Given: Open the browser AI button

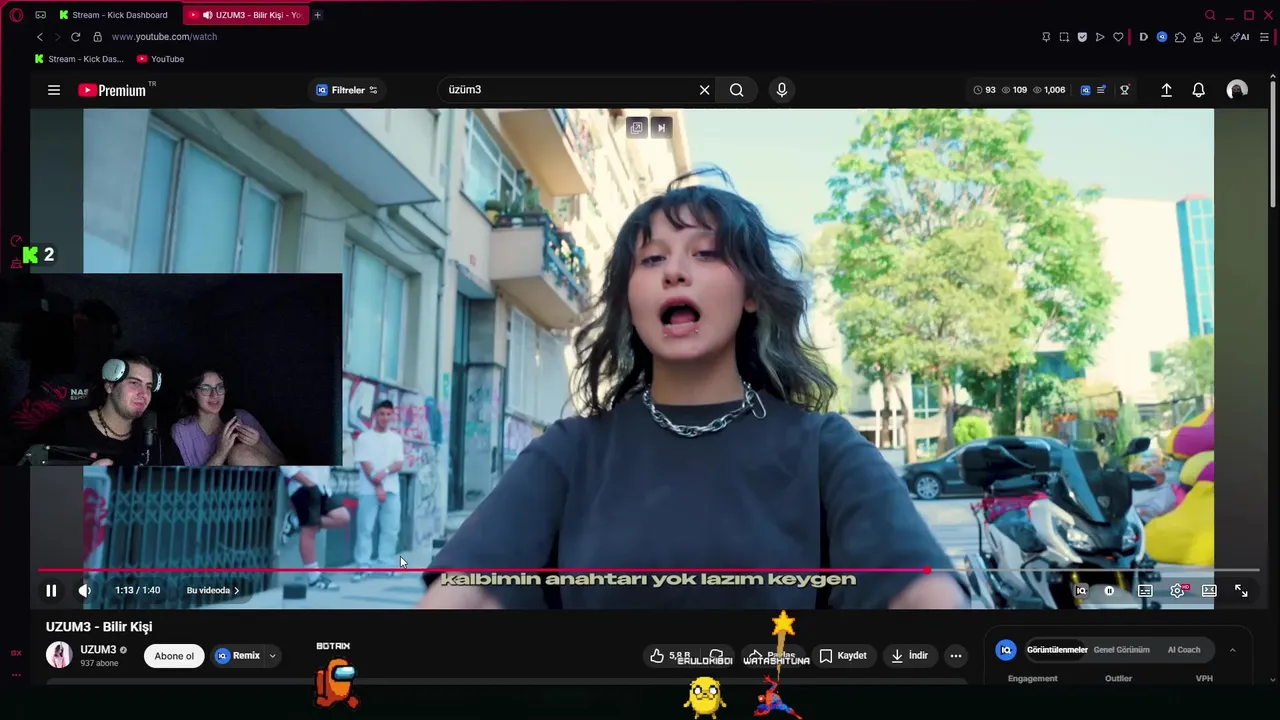Looking at the screenshot, I should point(1240,37).
